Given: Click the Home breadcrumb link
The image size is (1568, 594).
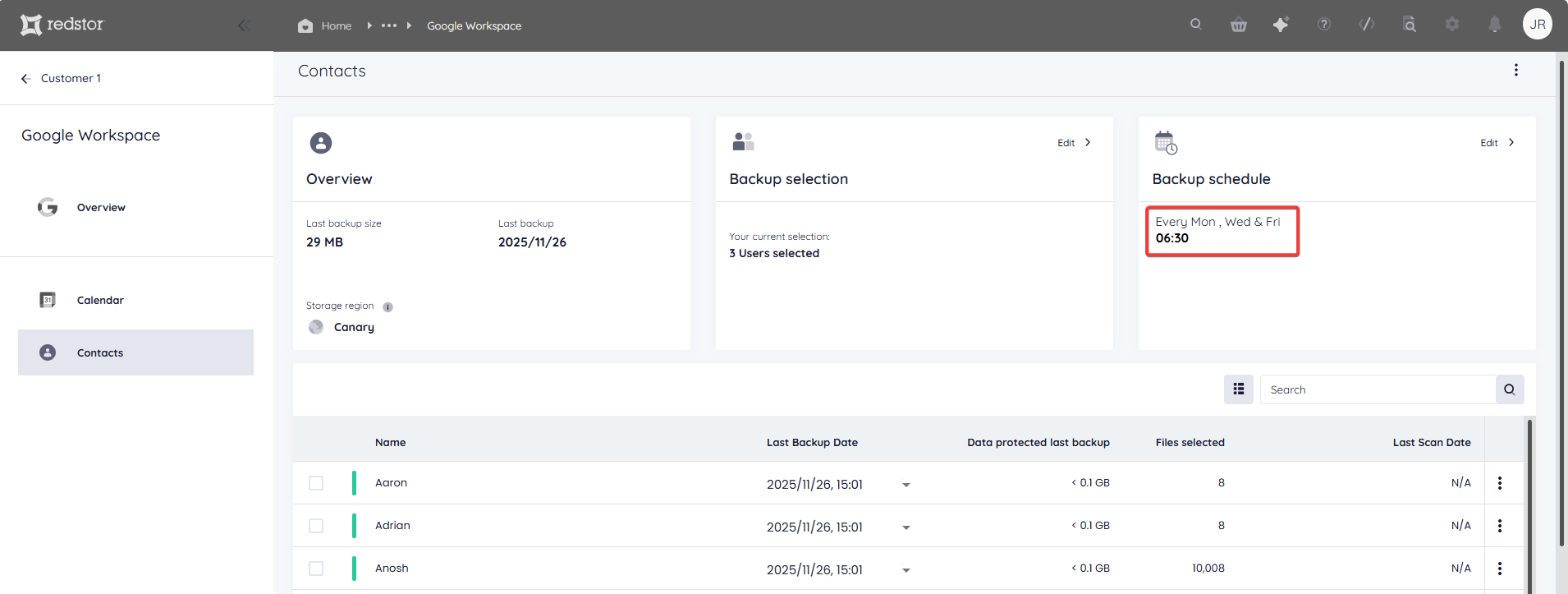Looking at the screenshot, I should 337,26.
